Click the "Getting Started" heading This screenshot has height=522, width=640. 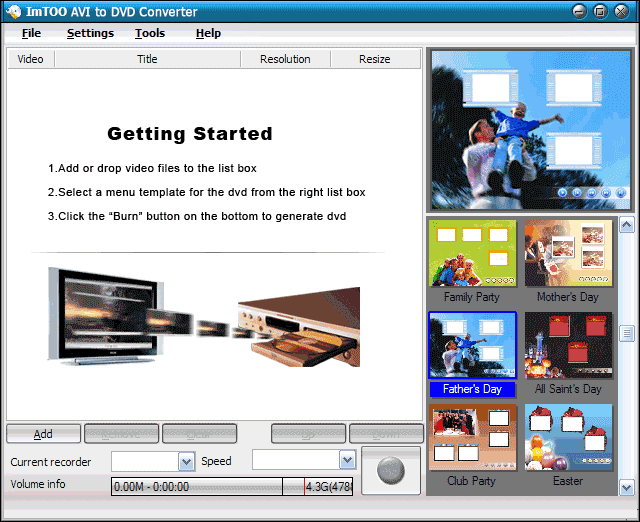pyautogui.click(x=190, y=134)
